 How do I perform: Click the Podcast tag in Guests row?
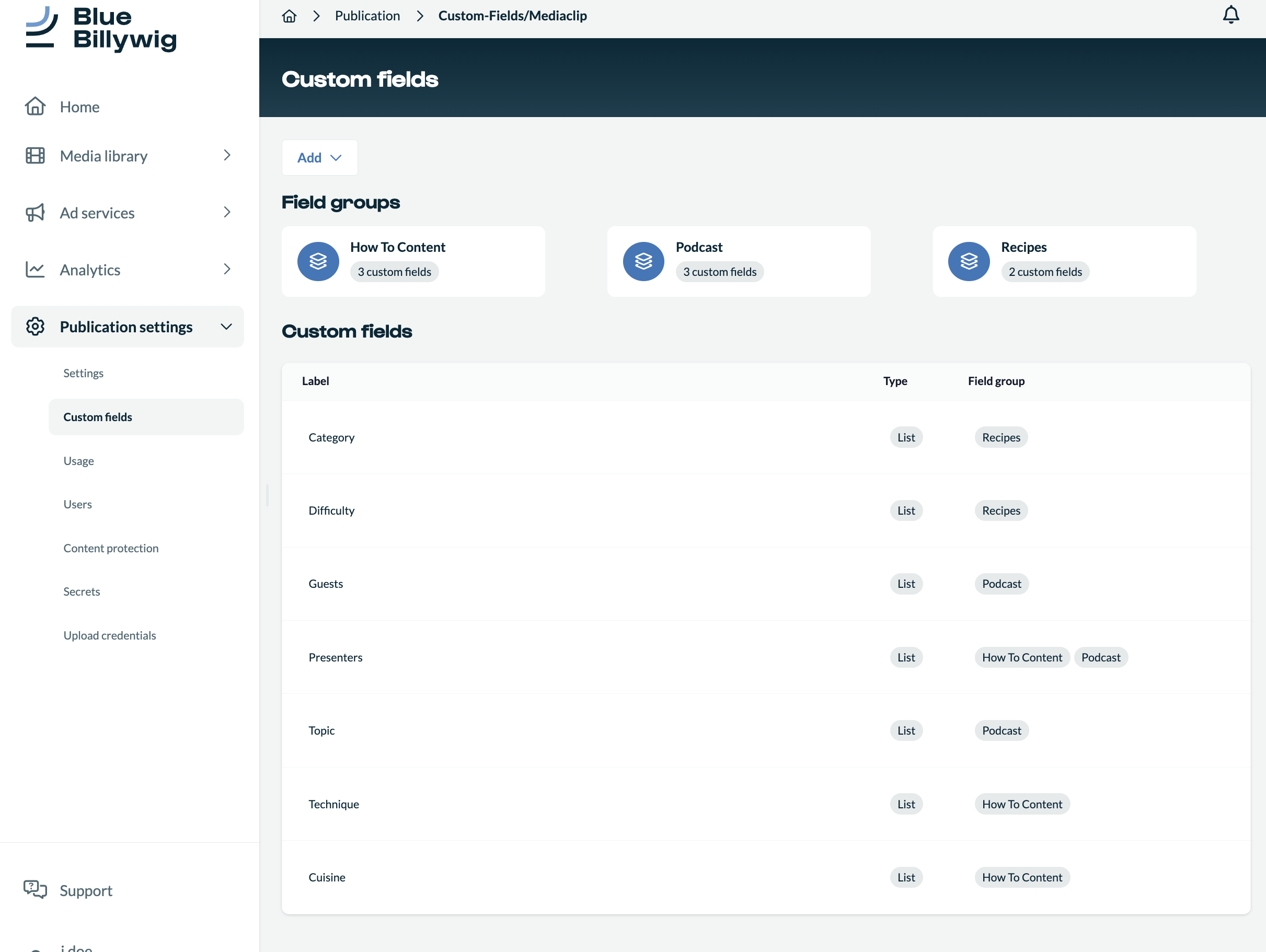(1002, 584)
